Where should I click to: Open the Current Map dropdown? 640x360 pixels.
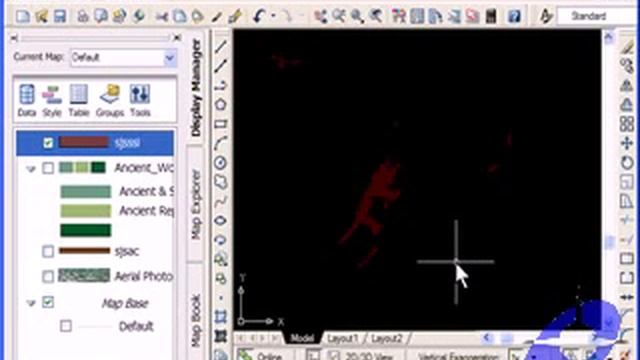pos(170,58)
